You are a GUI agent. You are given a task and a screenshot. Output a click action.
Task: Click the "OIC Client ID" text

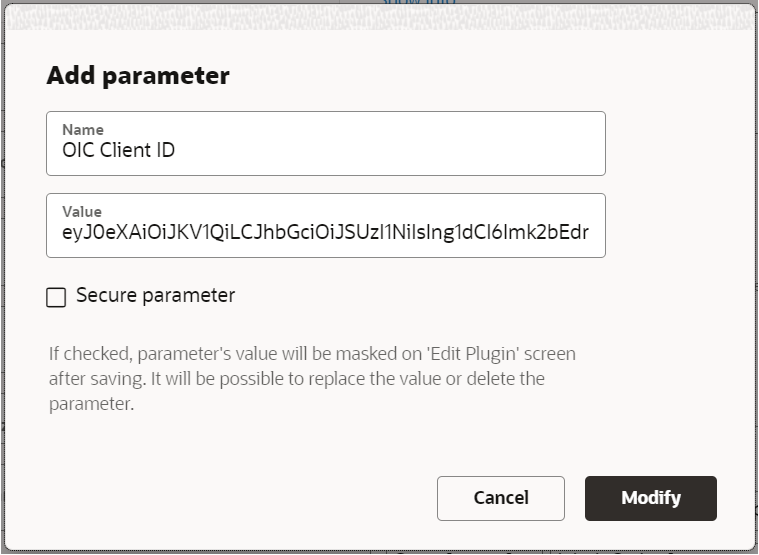click(x=119, y=151)
